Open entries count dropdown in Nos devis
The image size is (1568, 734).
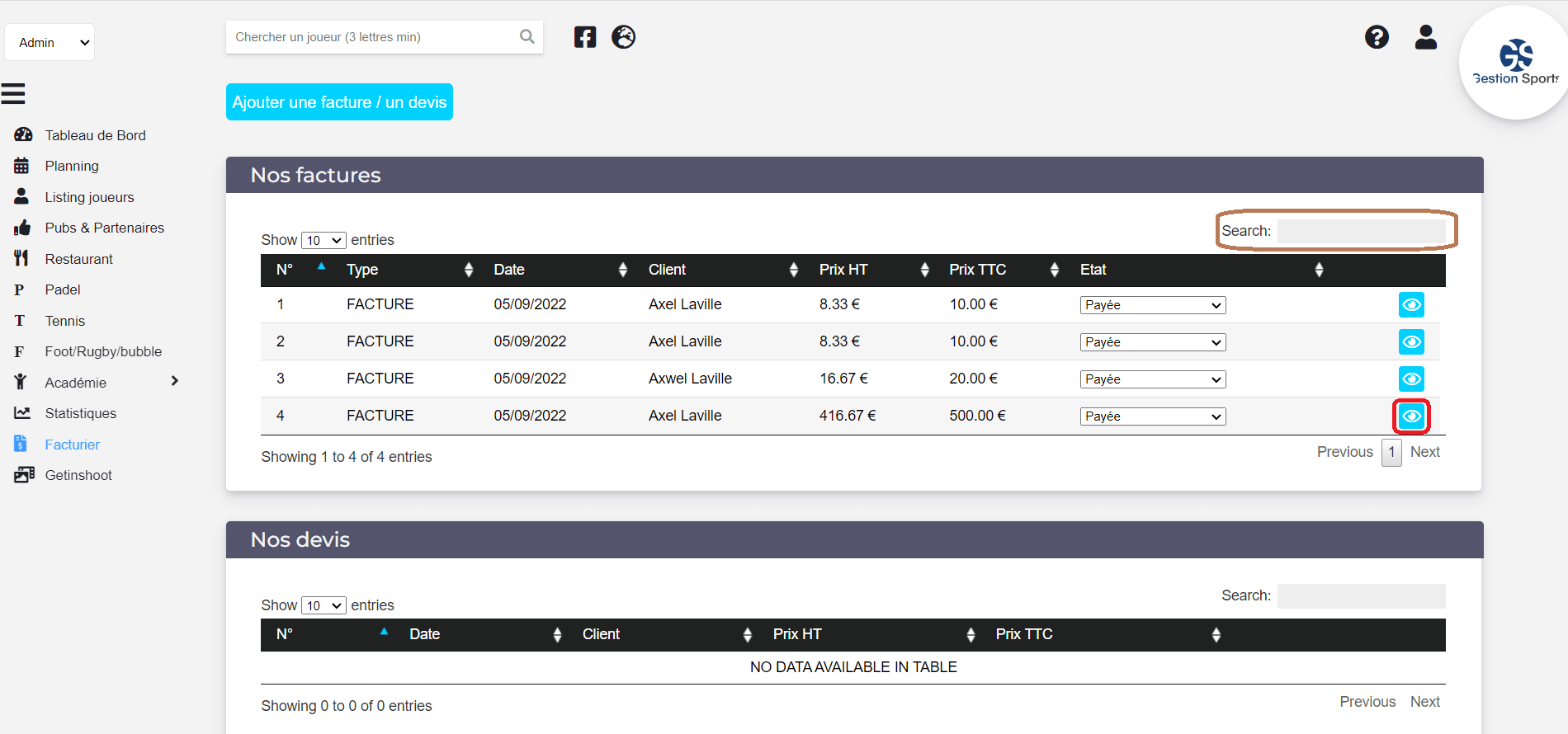324,605
